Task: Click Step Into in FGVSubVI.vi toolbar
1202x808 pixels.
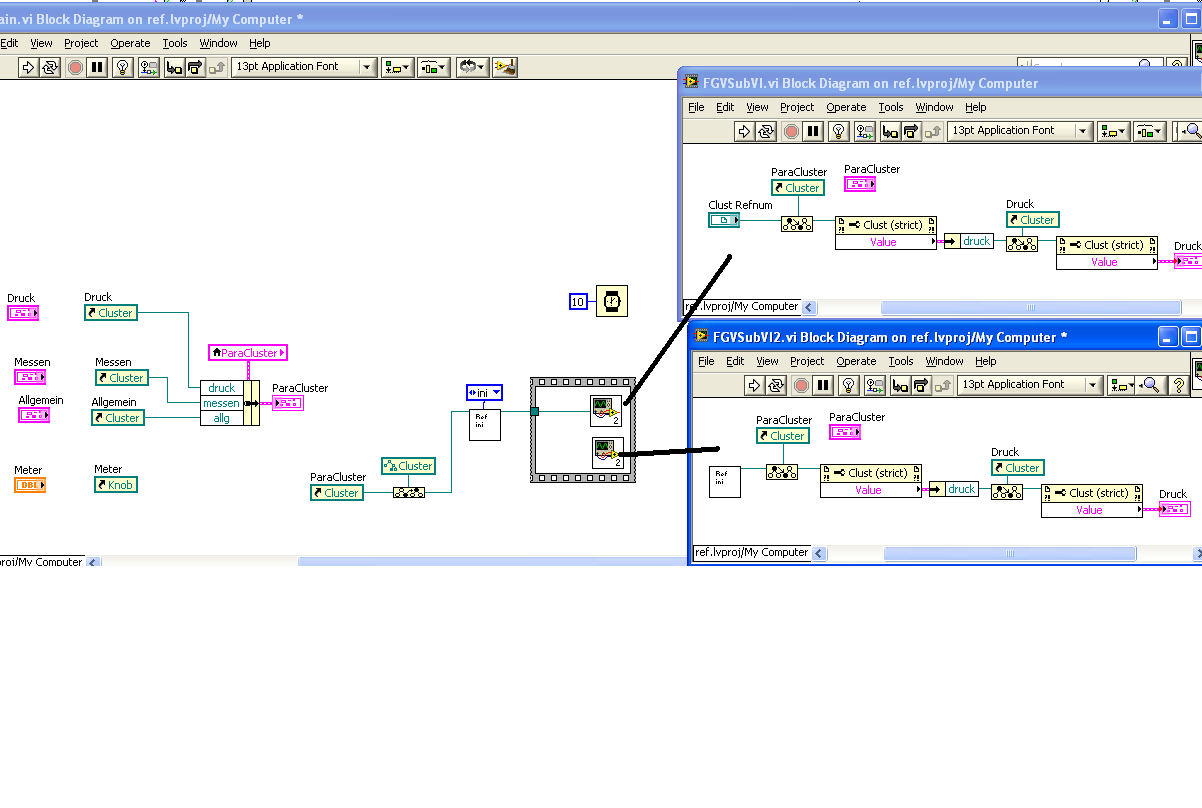Action: pyautogui.click(x=890, y=131)
